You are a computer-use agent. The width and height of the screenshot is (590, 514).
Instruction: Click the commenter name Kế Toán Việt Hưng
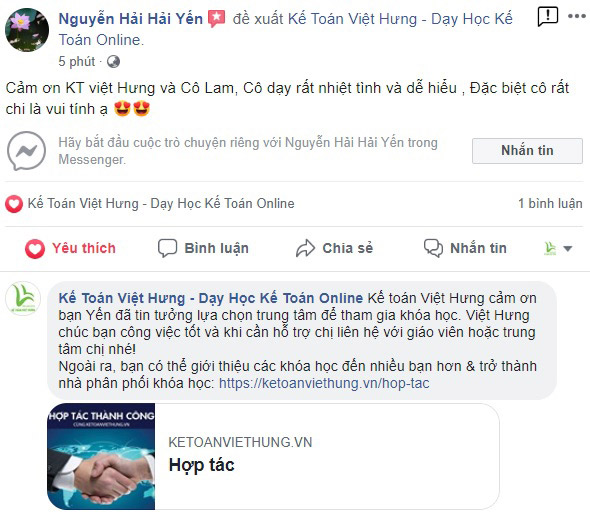coord(211,298)
